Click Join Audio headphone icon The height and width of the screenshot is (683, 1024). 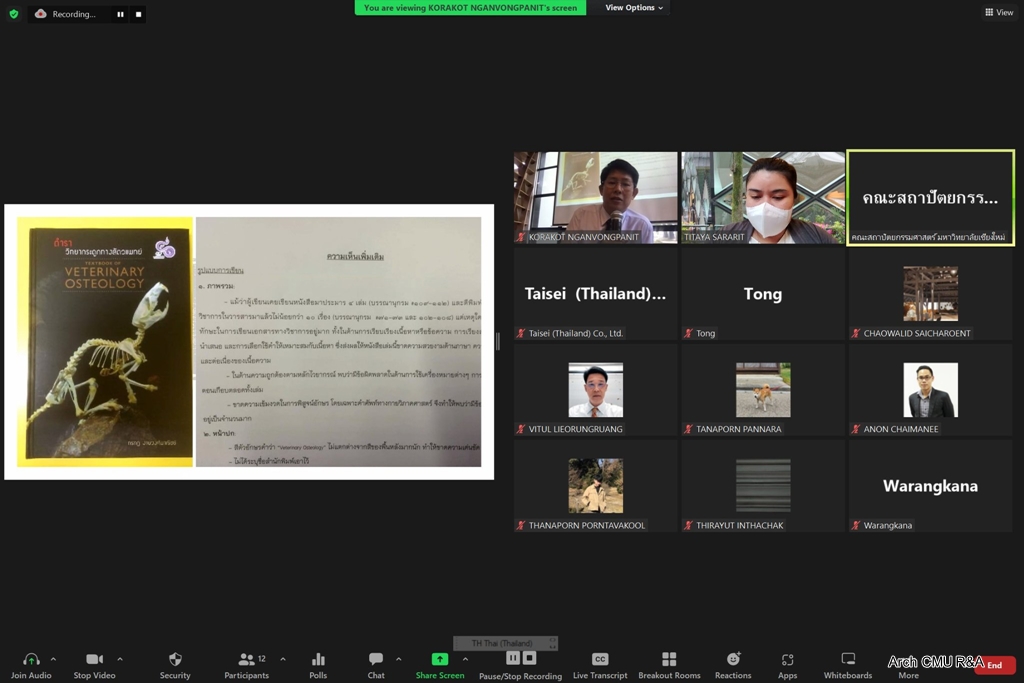[x=31, y=659]
